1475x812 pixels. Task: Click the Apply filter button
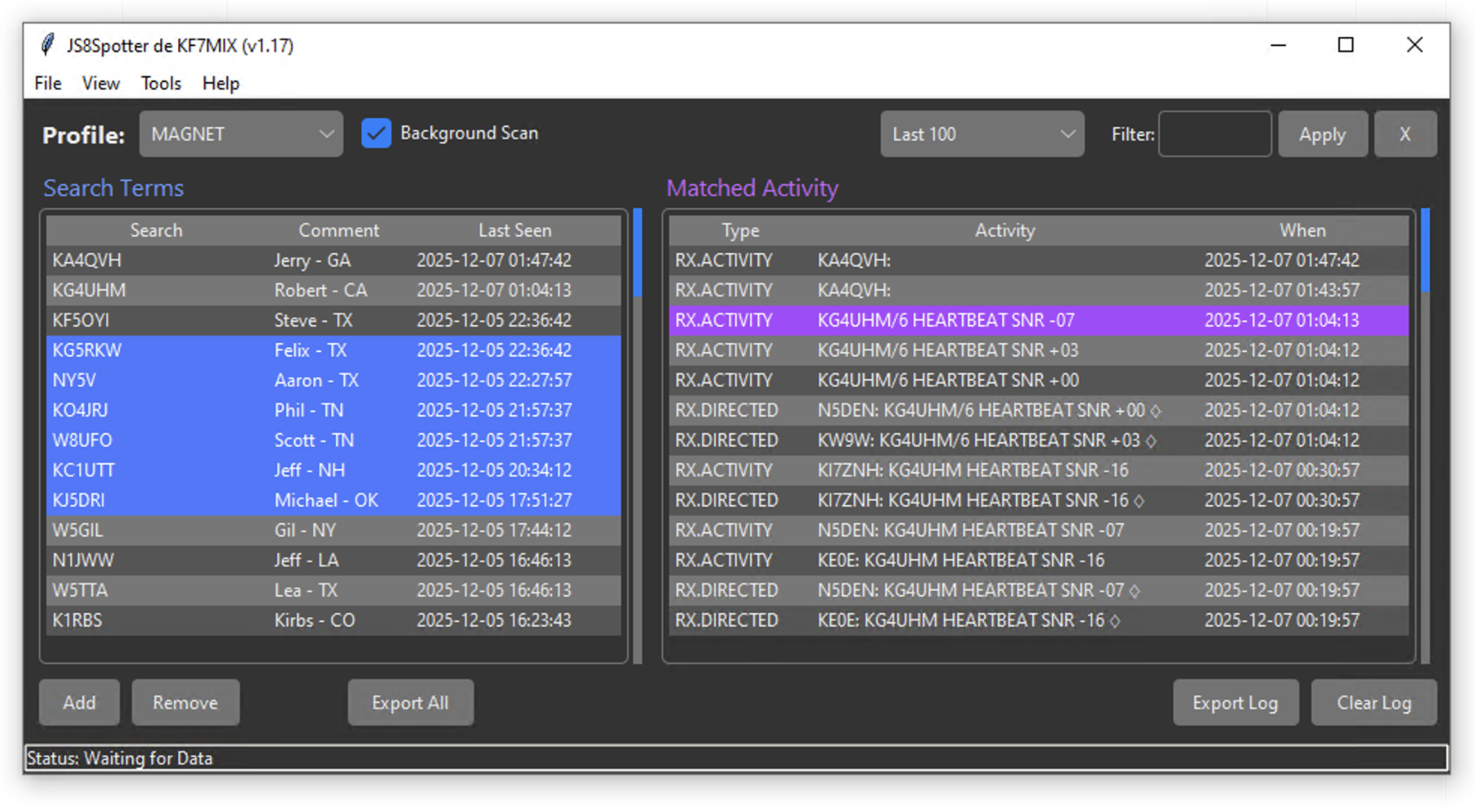click(1322, 134)
